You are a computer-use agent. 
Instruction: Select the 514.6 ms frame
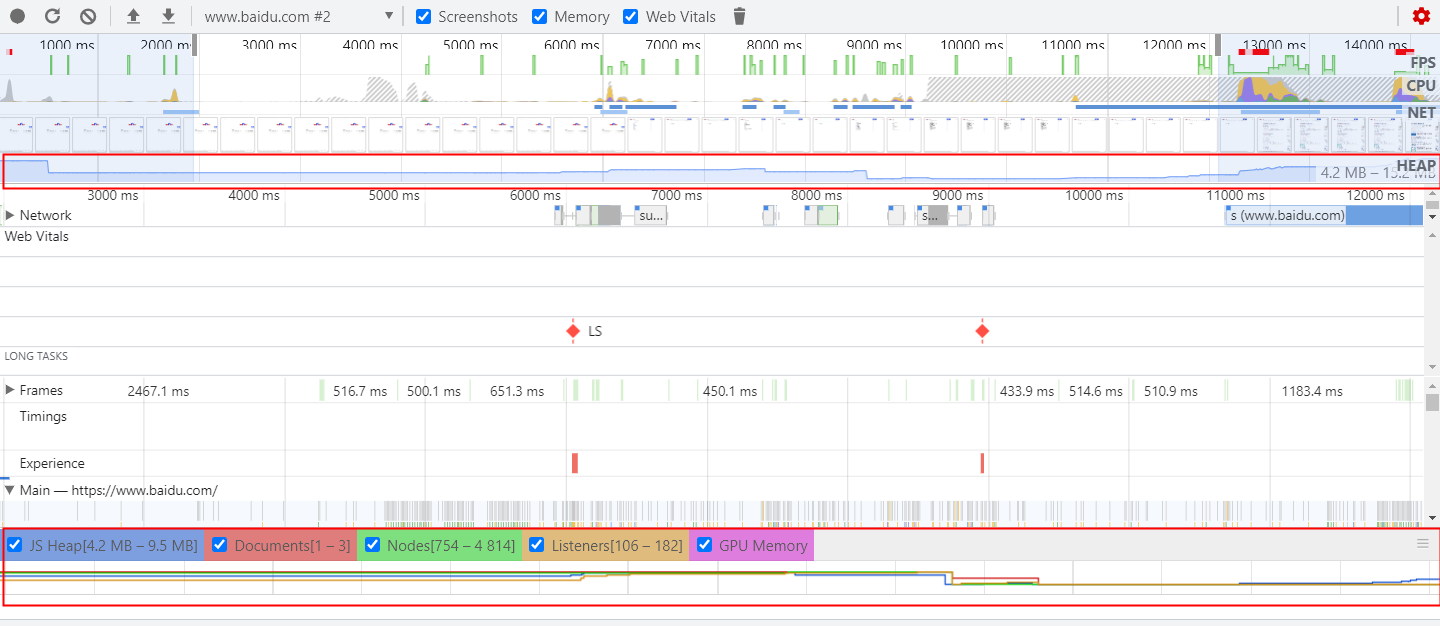point(1096,391)
